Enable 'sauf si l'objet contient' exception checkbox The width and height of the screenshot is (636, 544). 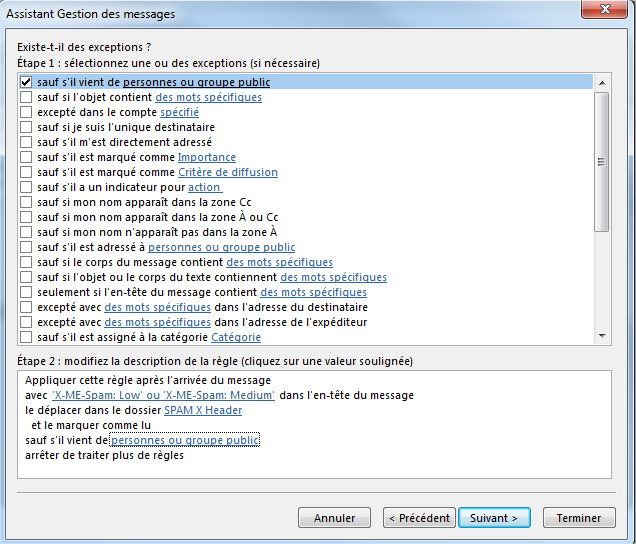[x=26, y=98]
